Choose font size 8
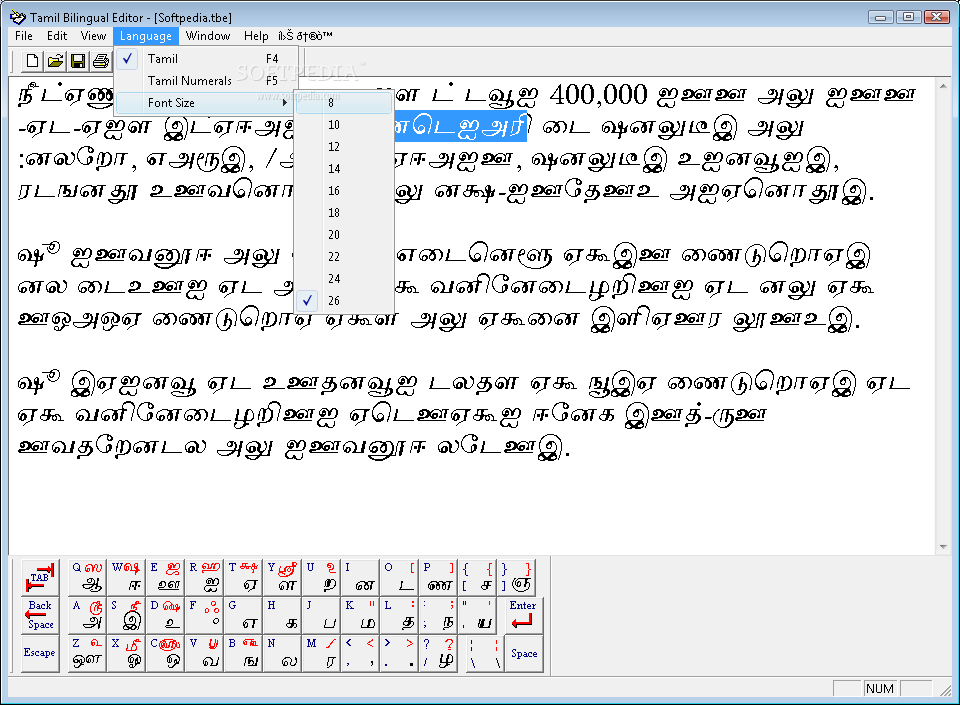Image resolution: width=960 pixels, height=705 pixels. click(x=344, y=103)
